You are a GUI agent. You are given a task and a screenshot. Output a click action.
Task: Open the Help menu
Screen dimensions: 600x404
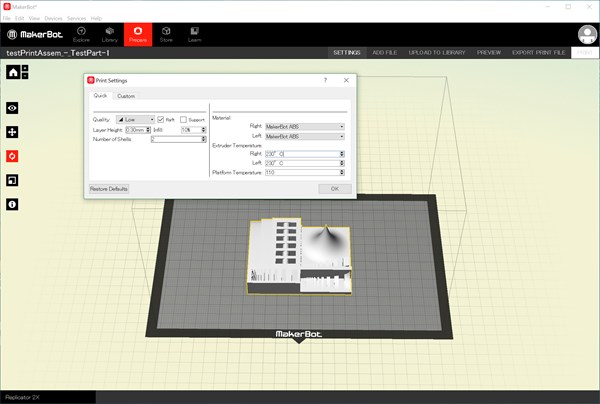click(96, 18)
